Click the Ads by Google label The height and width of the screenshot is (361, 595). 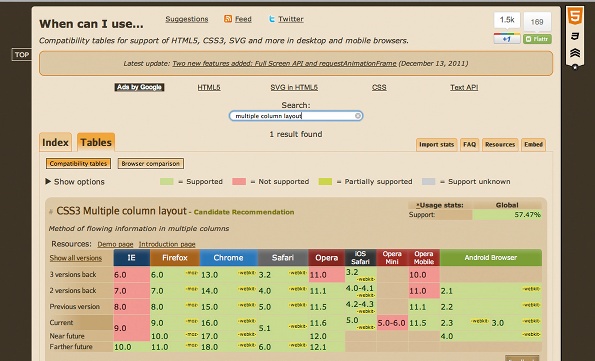click(139, 87)
